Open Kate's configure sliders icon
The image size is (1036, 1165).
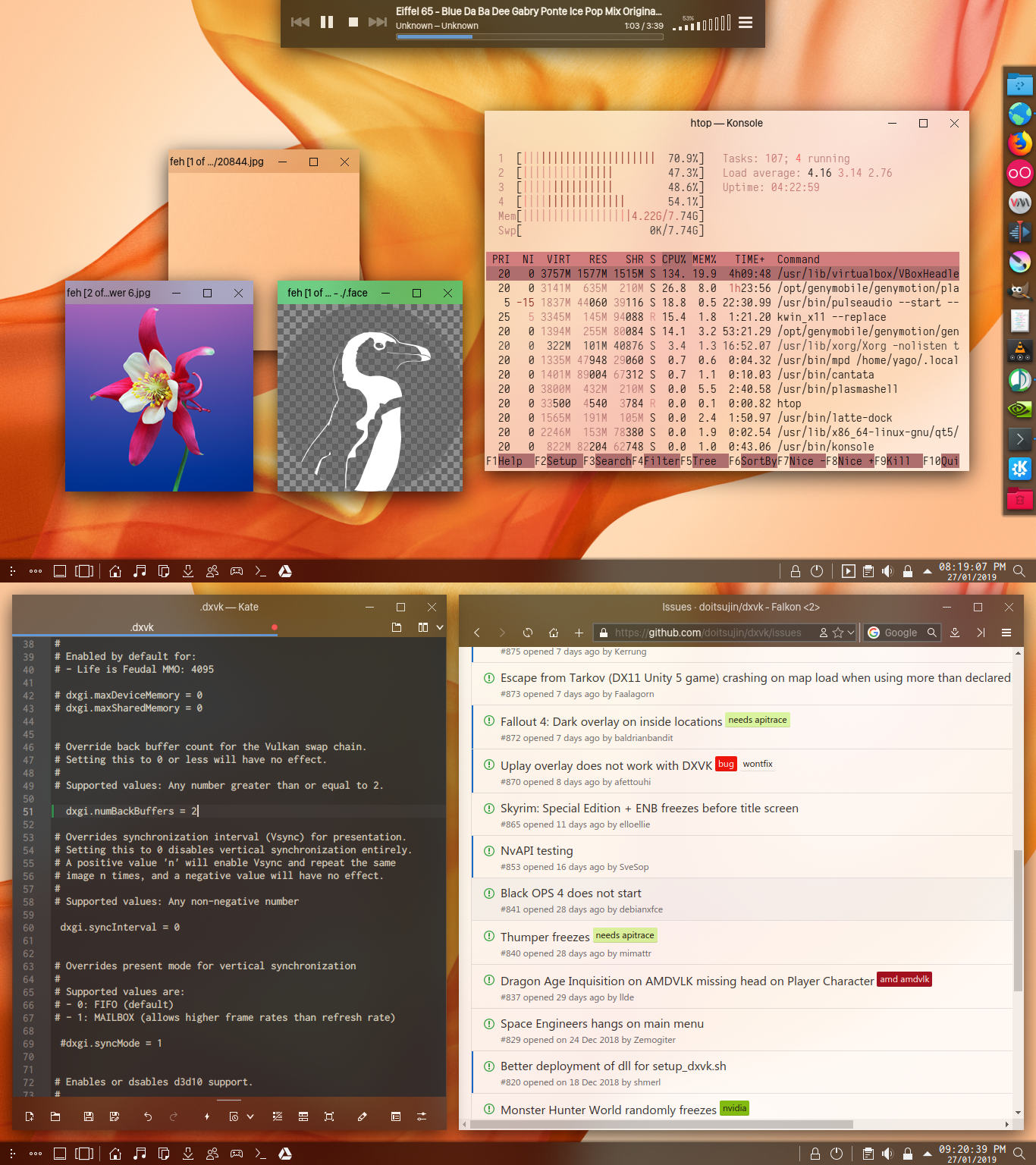pyautogui.click(x=422, y=1116)
